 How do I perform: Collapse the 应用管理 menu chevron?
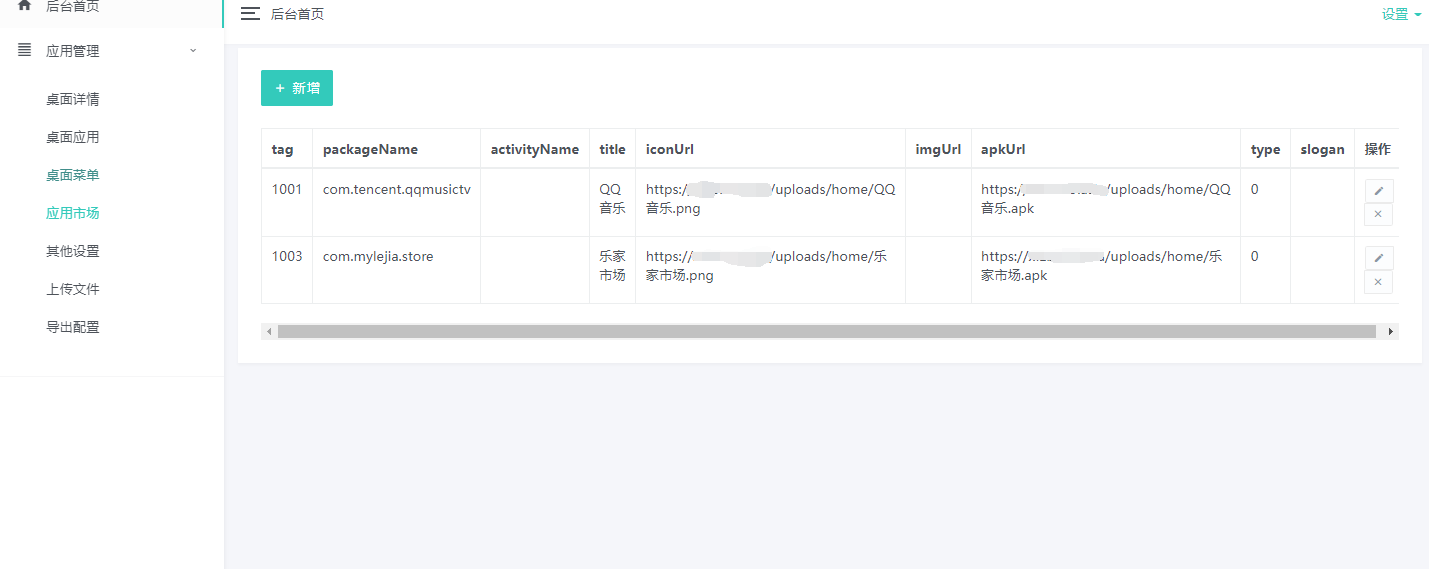(x=193, y=50)
